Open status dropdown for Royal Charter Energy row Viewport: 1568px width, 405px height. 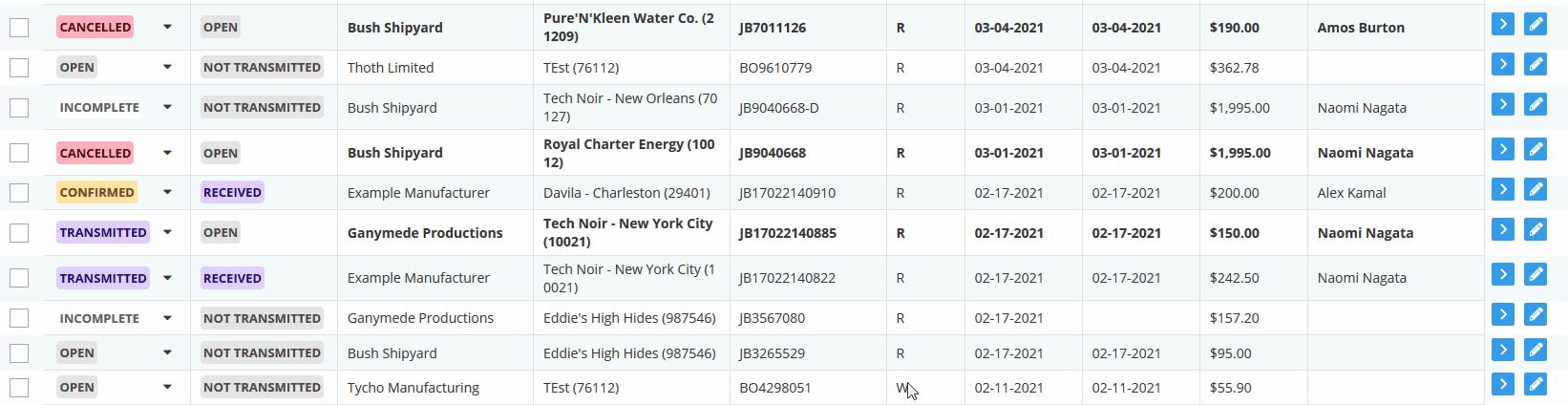pyautogui.click(x=167, y=153)
